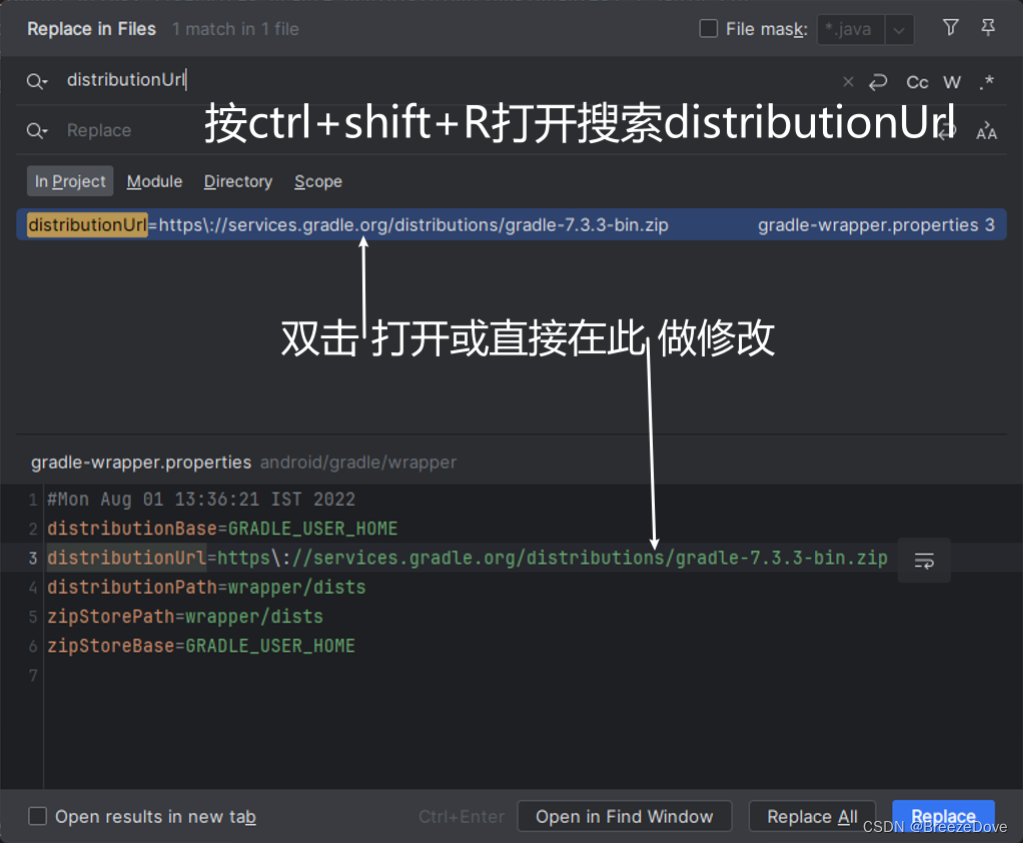Click the zipStoreBase=GRADLE_USER_HOME line
The image size is (1023, 843).
tap(201, 646)
